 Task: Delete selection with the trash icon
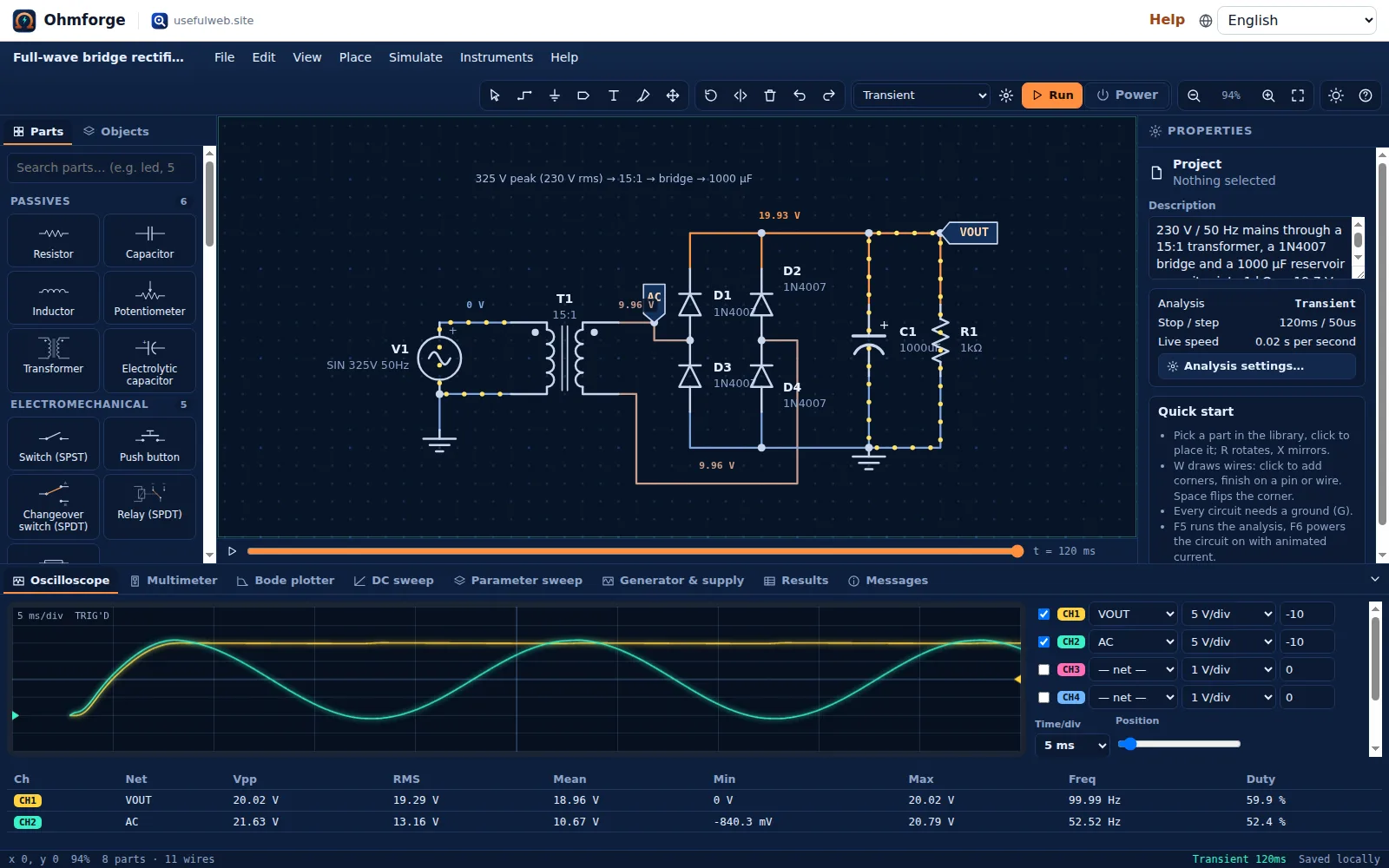(x=770, y=95)
